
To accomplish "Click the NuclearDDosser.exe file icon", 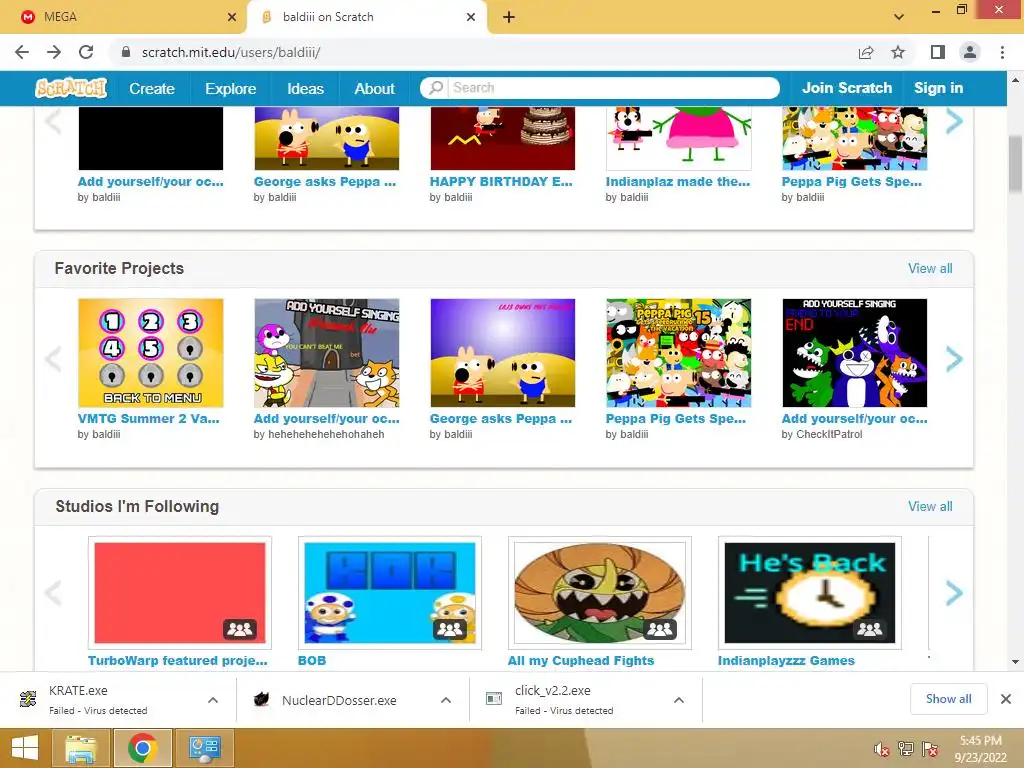I will click(x=261, y=699).
